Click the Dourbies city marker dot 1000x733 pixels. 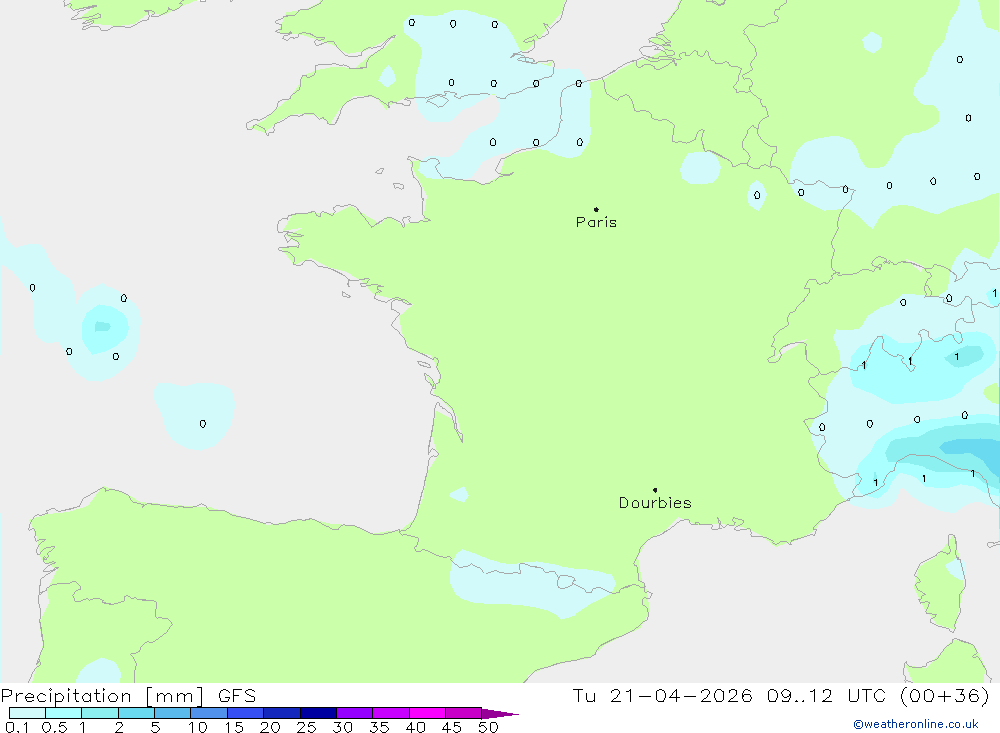[x=655, y=490]
